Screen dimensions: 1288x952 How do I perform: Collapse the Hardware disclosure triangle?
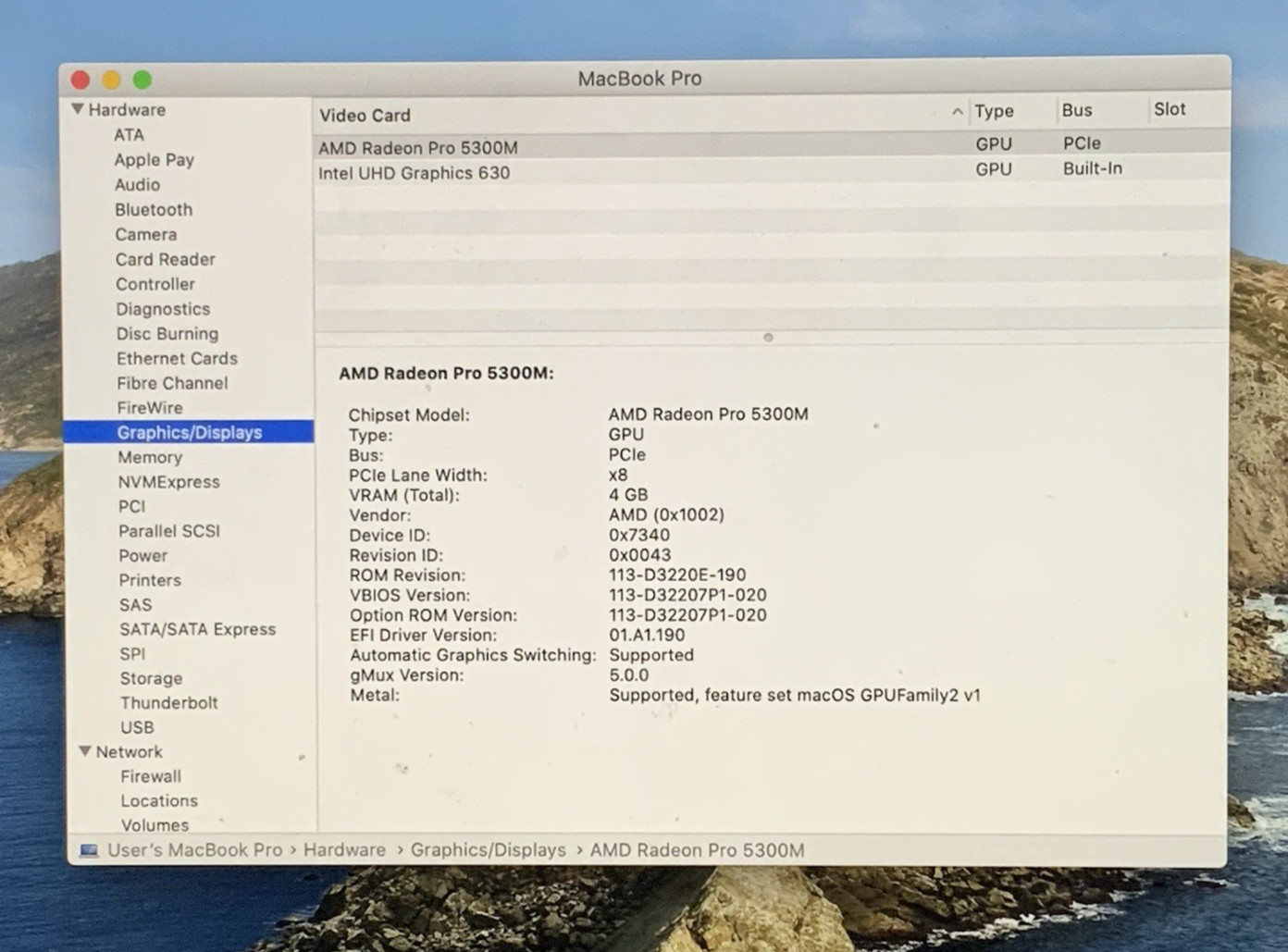[78, 109]
